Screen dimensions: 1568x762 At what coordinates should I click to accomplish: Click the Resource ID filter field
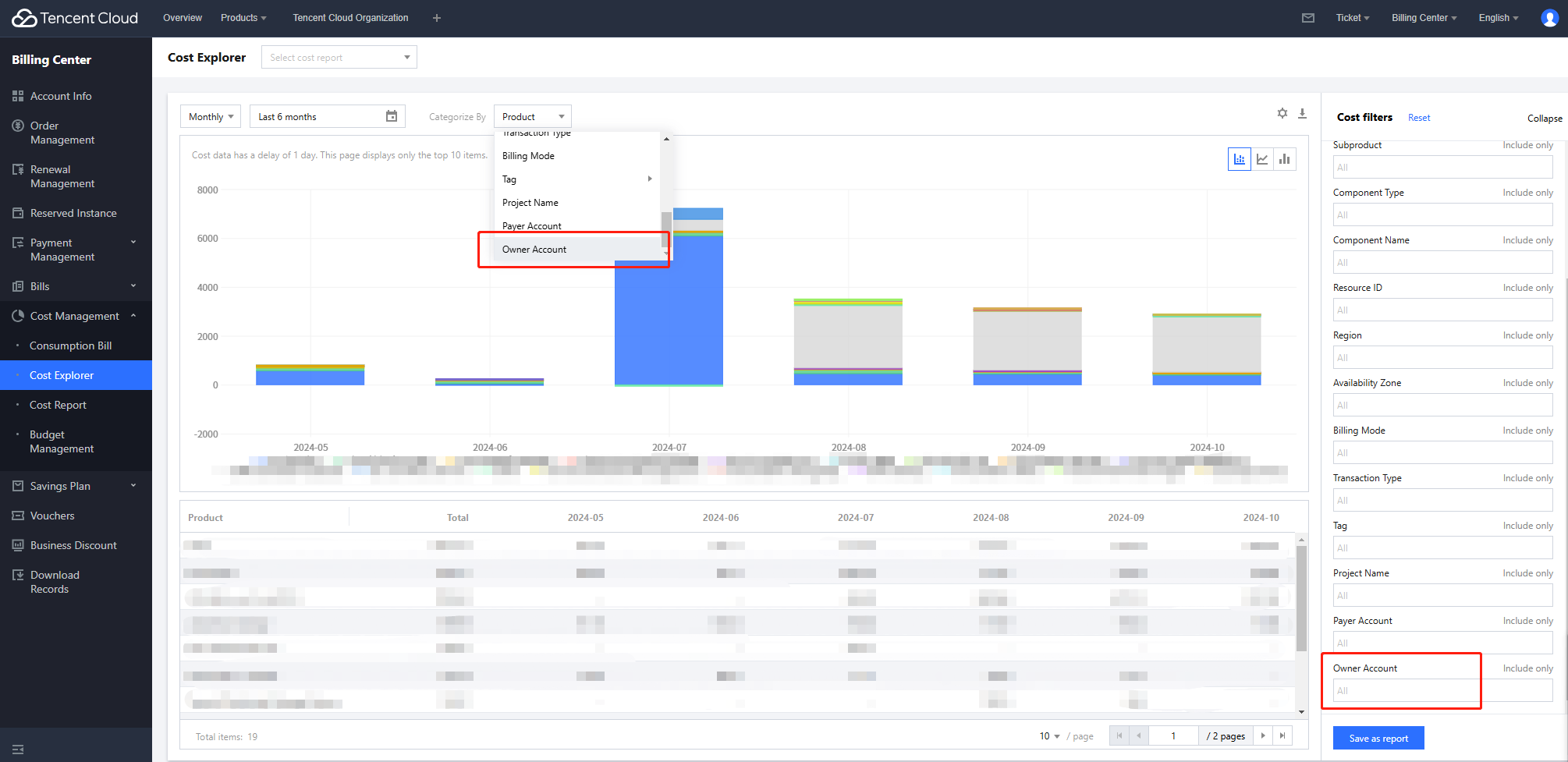tap(1442, 310)
